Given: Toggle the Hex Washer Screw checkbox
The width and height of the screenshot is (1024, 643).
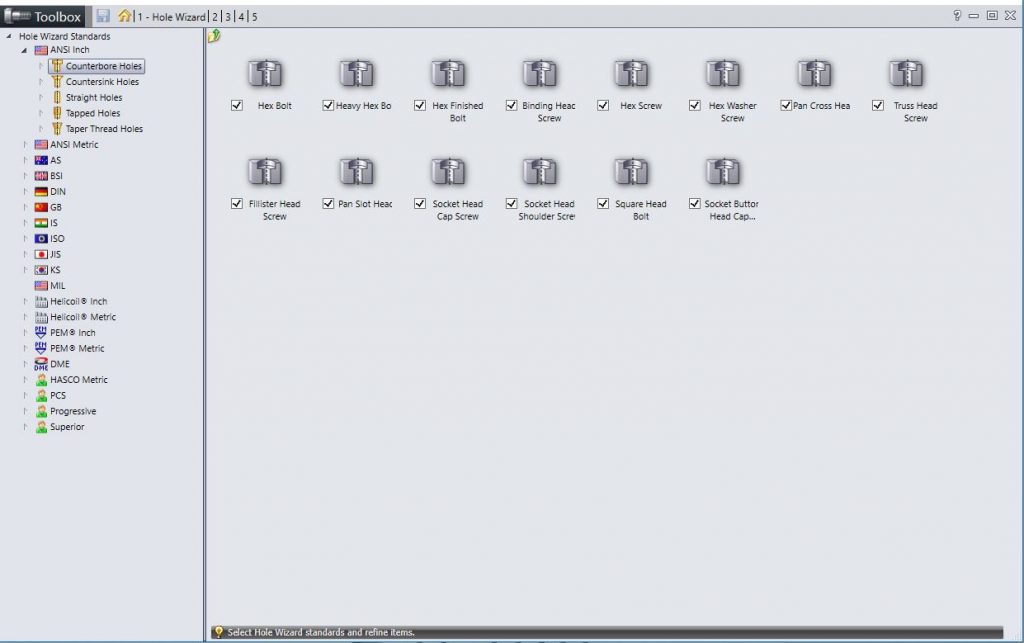Looking at the screenshot, I should tap(695, 105).
